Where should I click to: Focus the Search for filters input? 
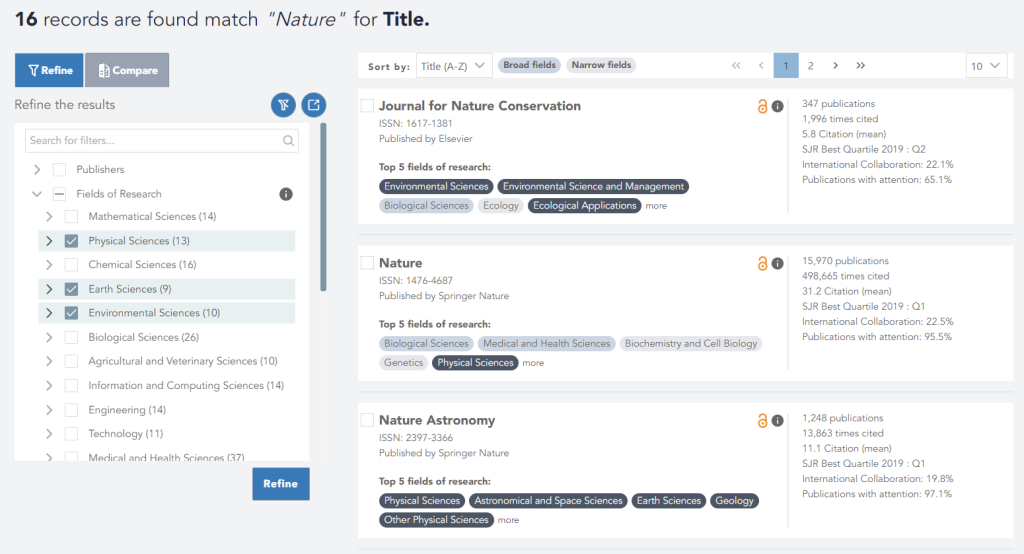coord(162,140)
